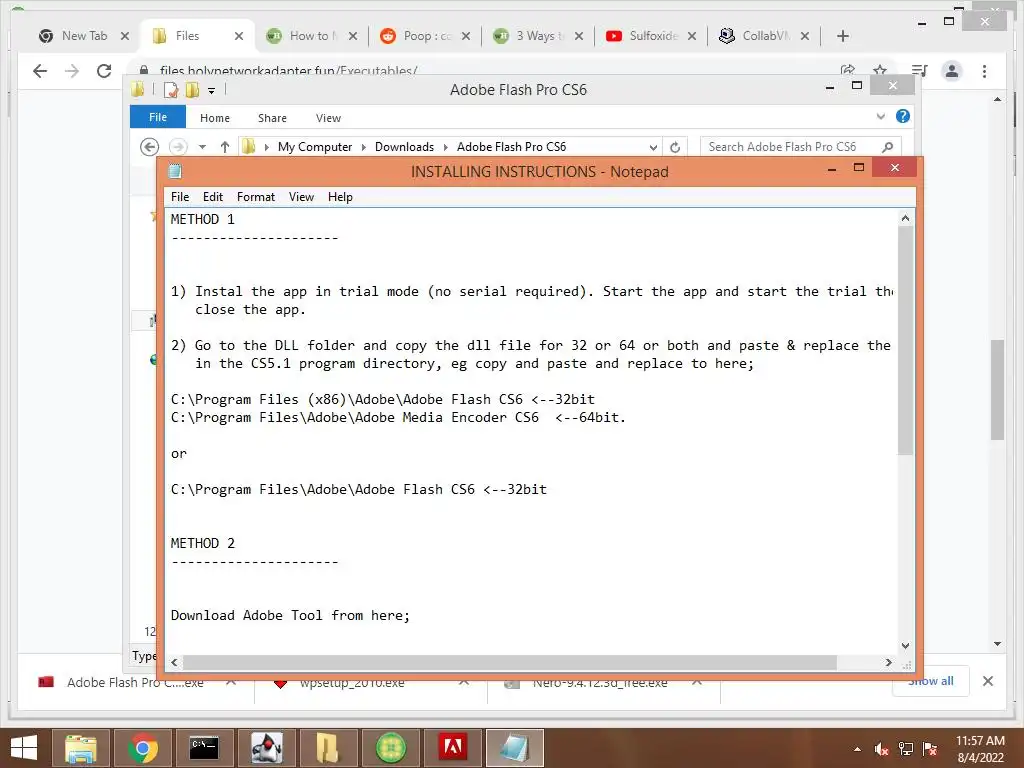
Task: Click the File tab in Explorer ribbon
Action: coord(158,117)
